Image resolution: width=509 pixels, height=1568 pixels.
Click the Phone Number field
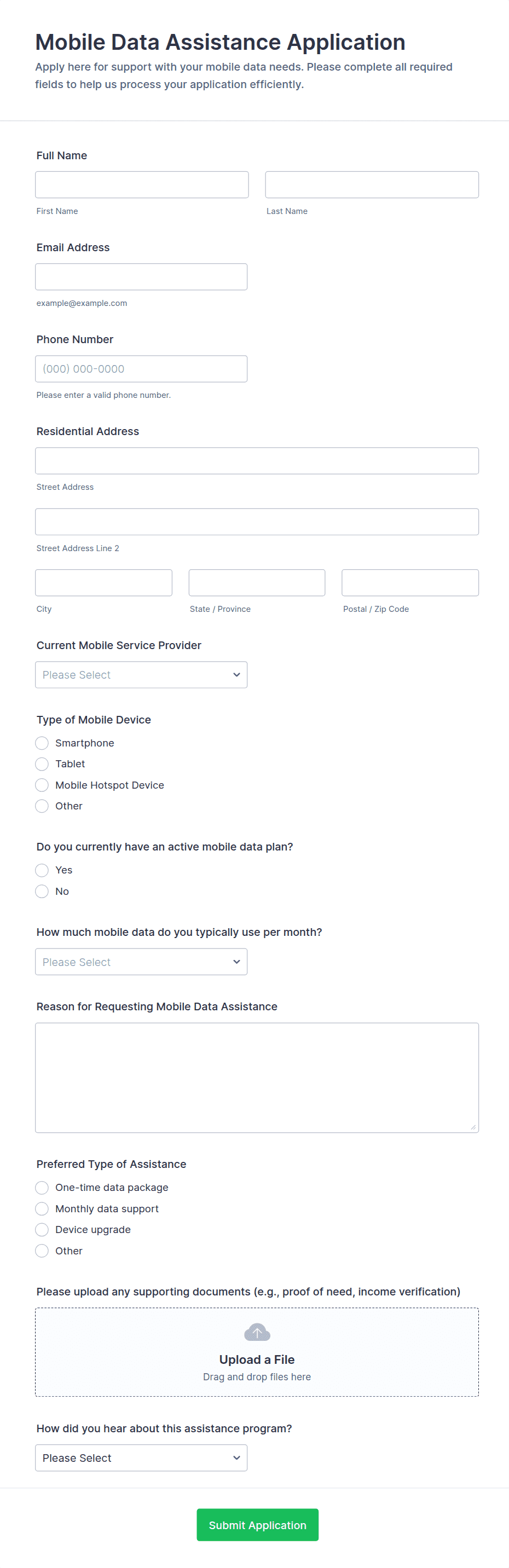point(141,369)
